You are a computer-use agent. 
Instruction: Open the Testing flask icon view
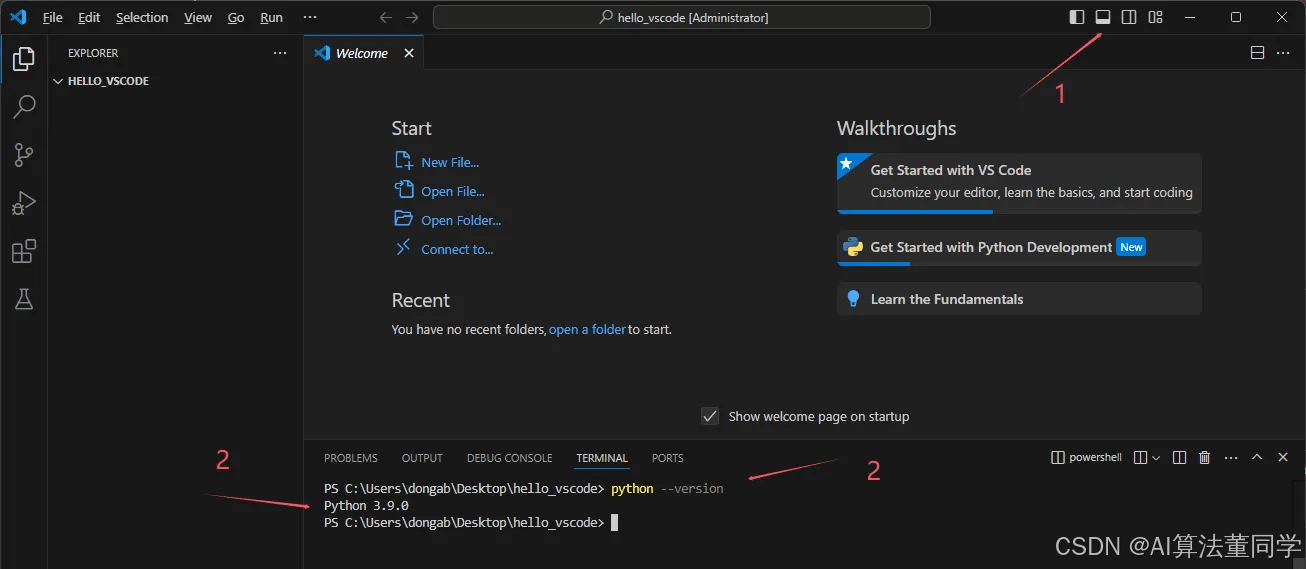(24, 298)
